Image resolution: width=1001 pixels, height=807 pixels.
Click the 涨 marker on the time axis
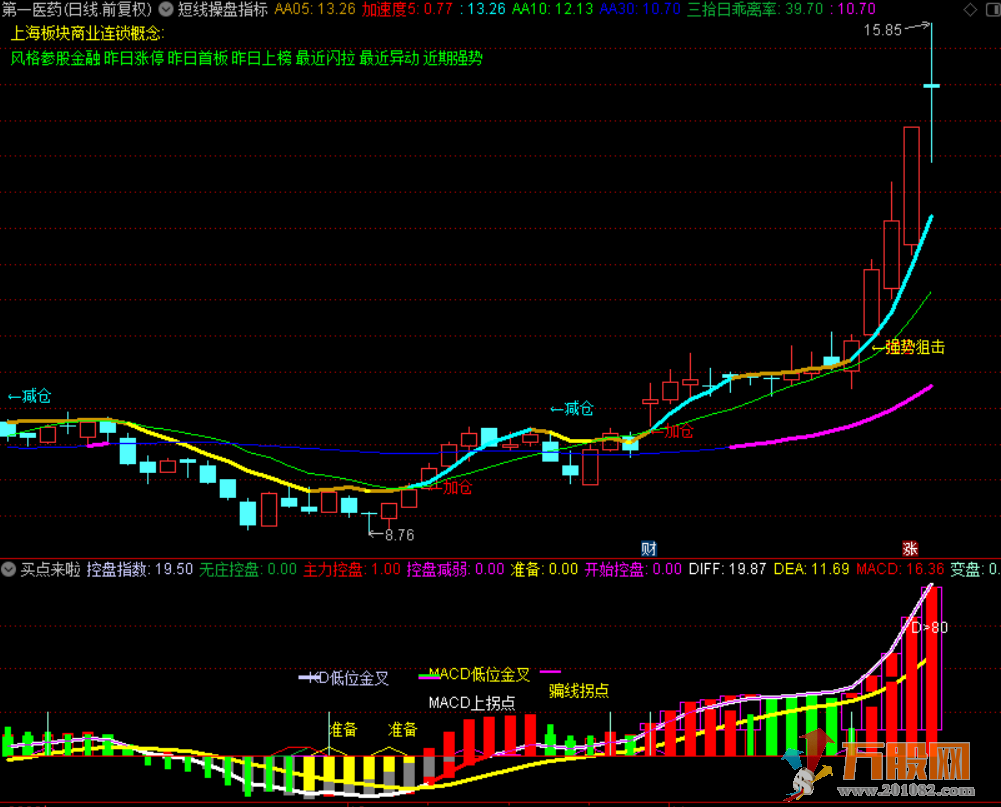click(x=910, y=548)
